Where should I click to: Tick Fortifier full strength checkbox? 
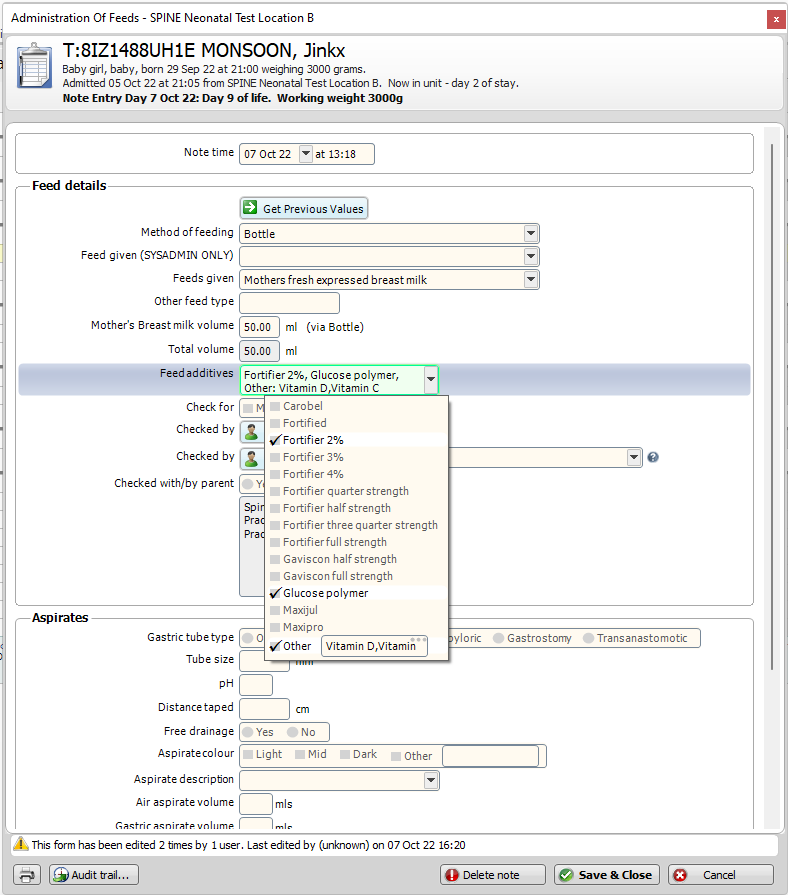click(x=275, y=542)
